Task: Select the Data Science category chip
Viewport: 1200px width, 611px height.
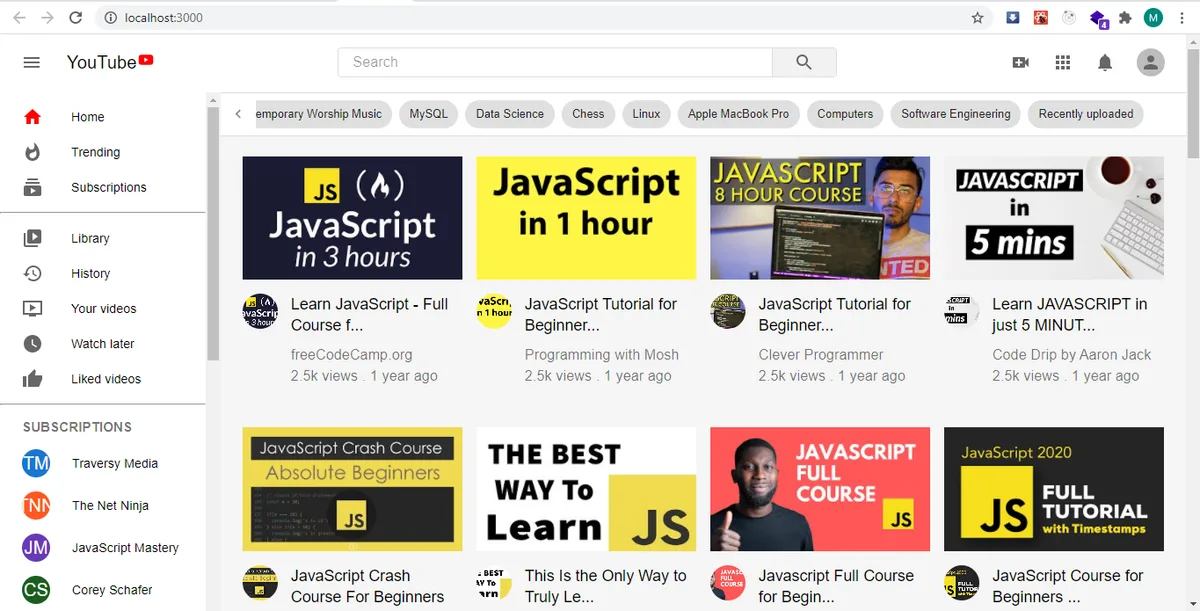Action: coord(510,114)
